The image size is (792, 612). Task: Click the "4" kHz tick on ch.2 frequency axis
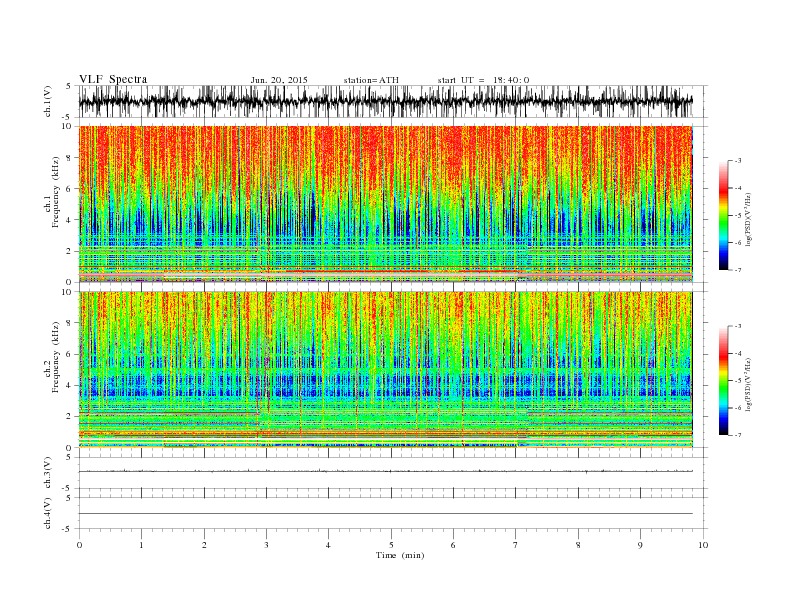70,385
